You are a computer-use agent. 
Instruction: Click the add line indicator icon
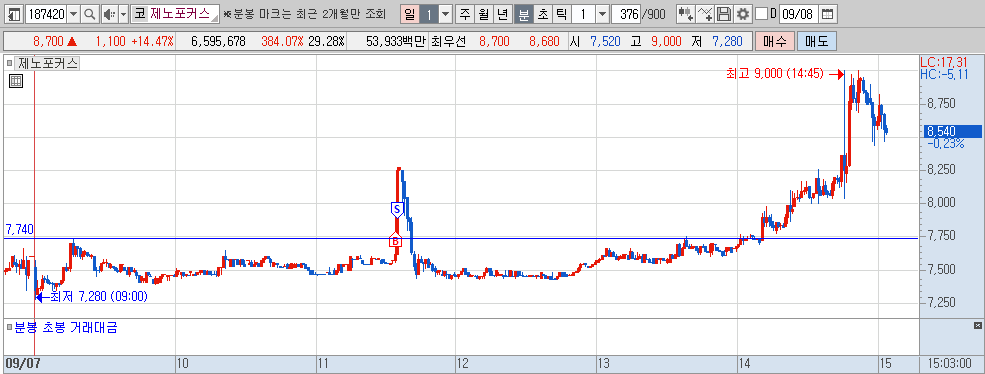(x=705, y=13)
